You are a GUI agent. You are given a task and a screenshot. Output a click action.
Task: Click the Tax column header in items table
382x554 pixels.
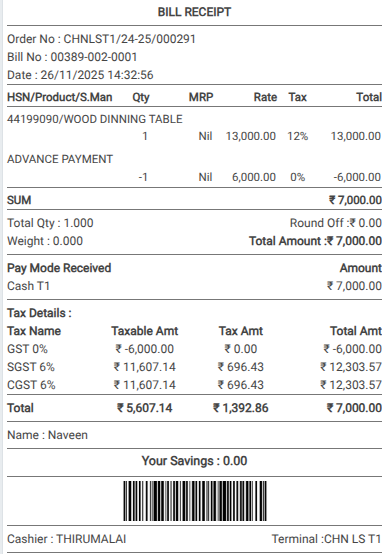[x=298, y=97]
